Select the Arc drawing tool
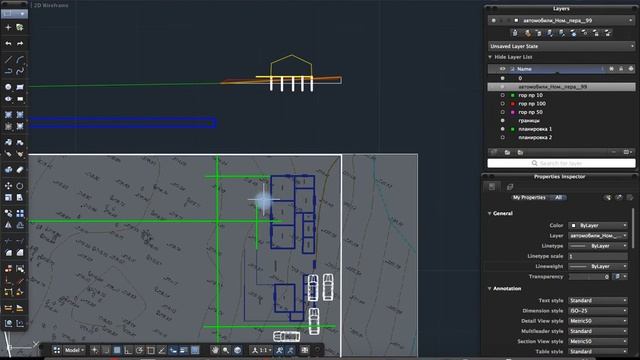Screen dimensions: 640x360 20,60
